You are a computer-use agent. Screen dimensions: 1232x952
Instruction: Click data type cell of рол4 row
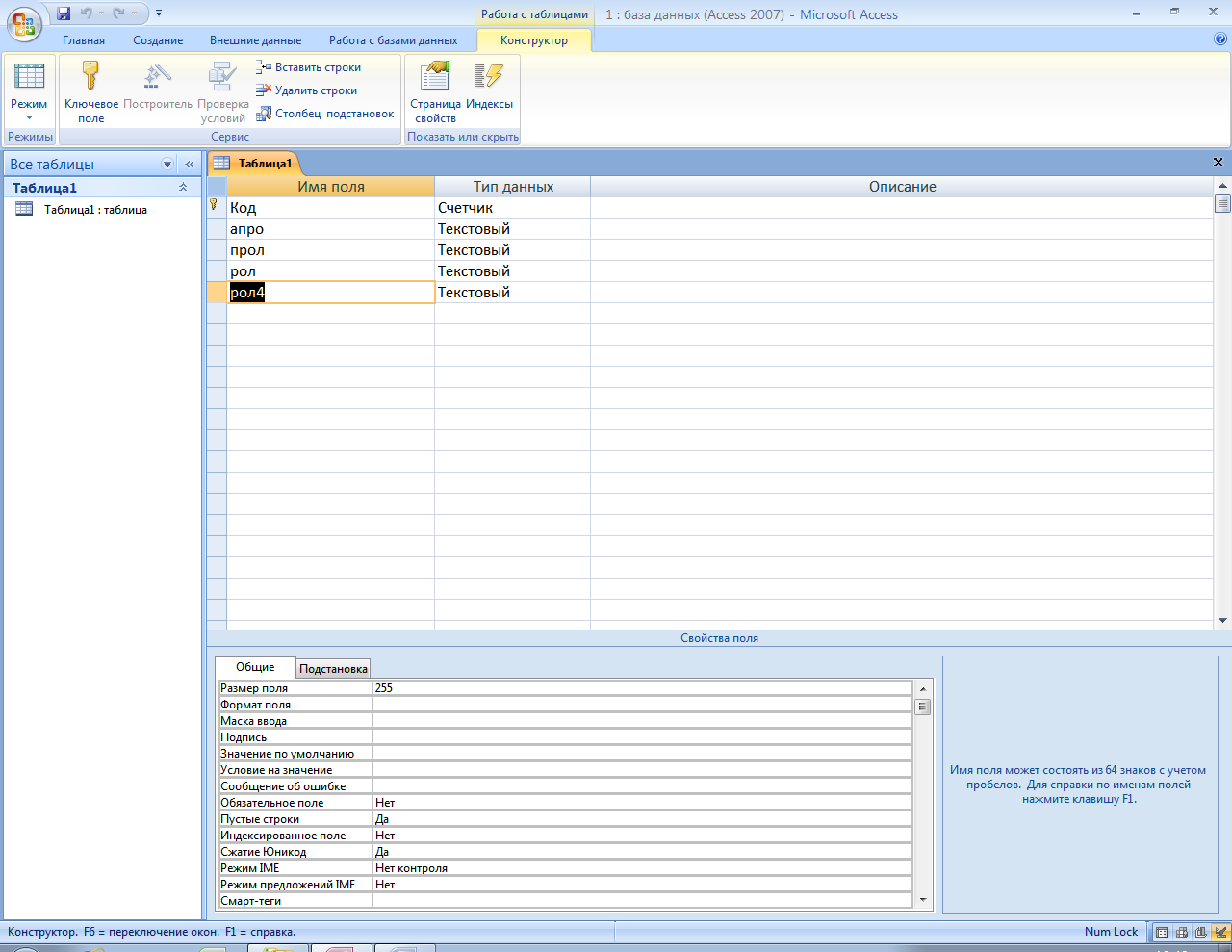(513, 293)
